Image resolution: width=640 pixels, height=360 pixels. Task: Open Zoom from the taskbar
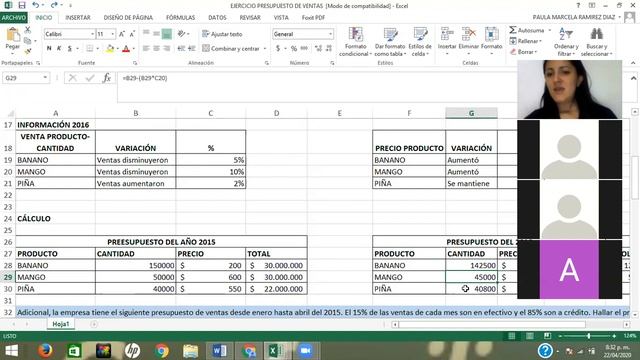pos(304,350)
